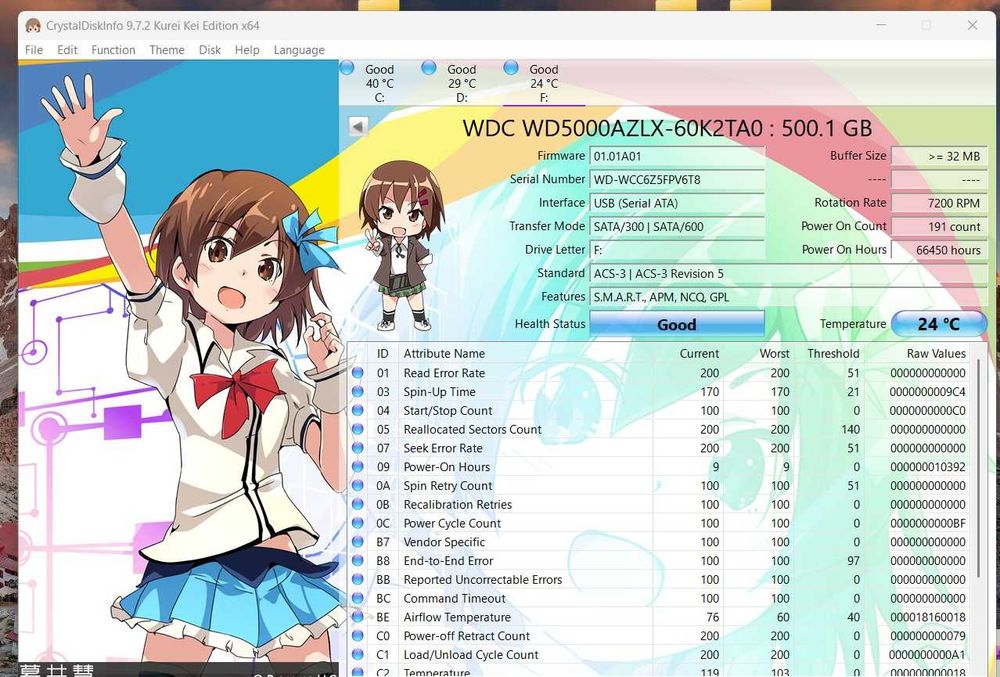Viewport: 1000px width, 677px height.
Task: Open the Help menu
Action: [x=247, y=50]
